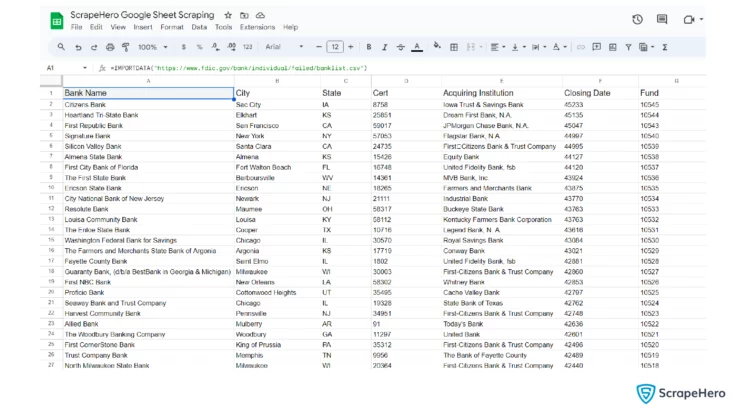Select the 'Closing Date' header cell

point(600,93)
